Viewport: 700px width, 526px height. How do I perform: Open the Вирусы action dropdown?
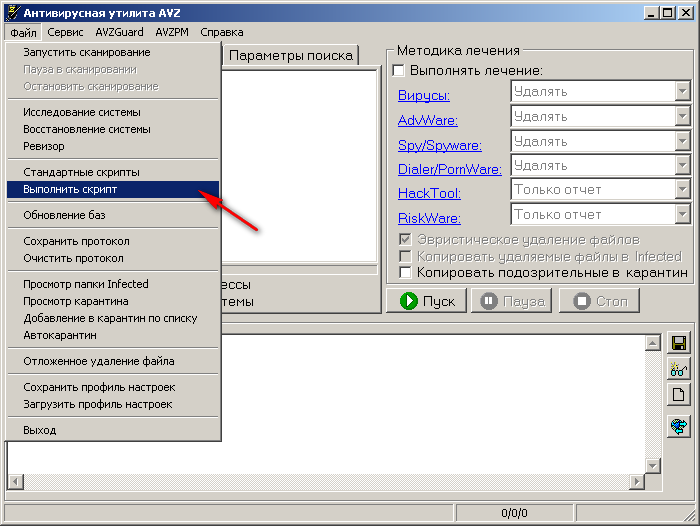[x=683, y=92]
